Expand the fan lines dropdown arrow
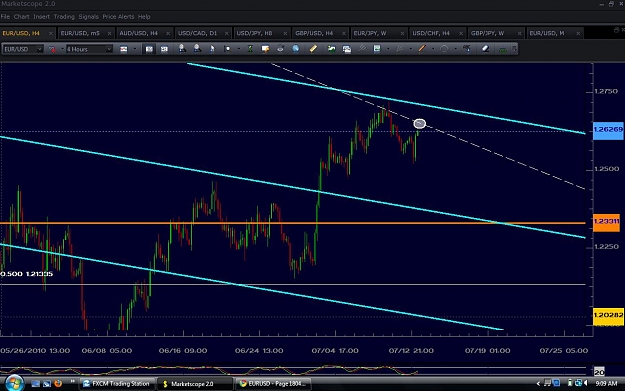The height and width of the screenshot is (391, 625). pos(410,49)
